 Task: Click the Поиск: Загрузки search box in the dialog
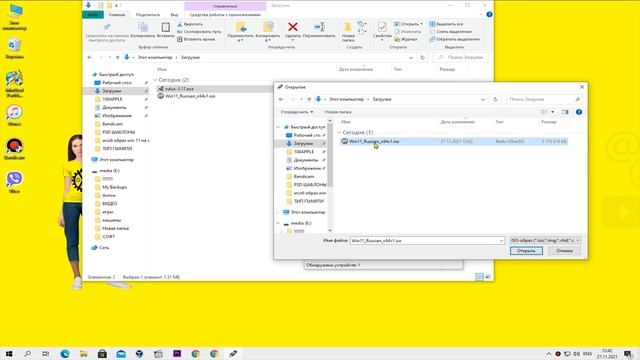tap(544, 99)
